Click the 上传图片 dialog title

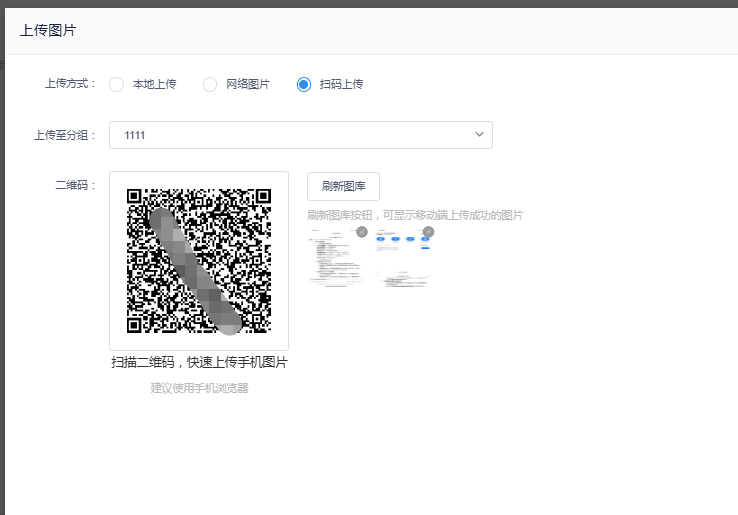pos(48,31)
